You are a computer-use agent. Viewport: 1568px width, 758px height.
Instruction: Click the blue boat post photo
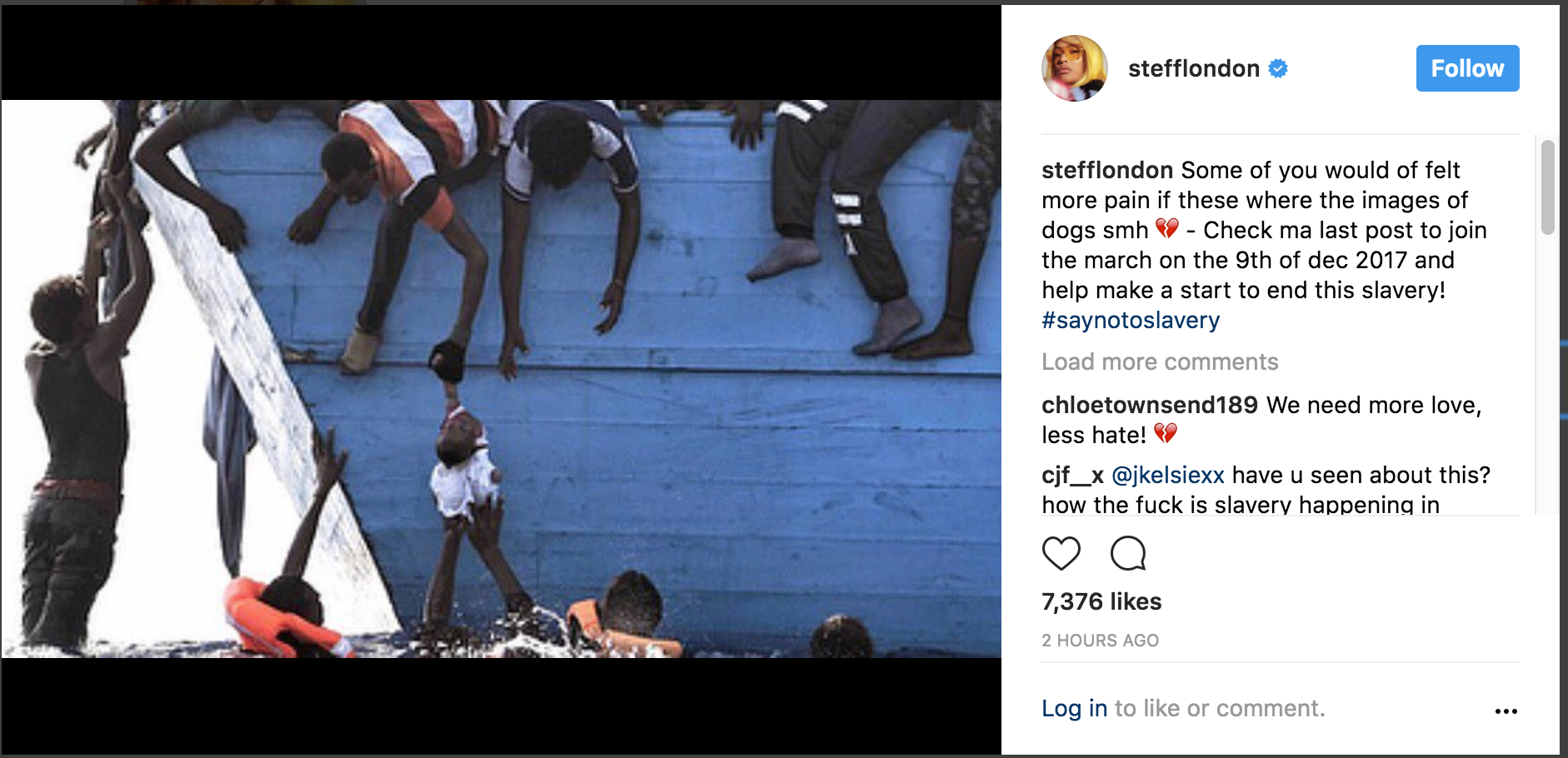(x=501, y=379)
